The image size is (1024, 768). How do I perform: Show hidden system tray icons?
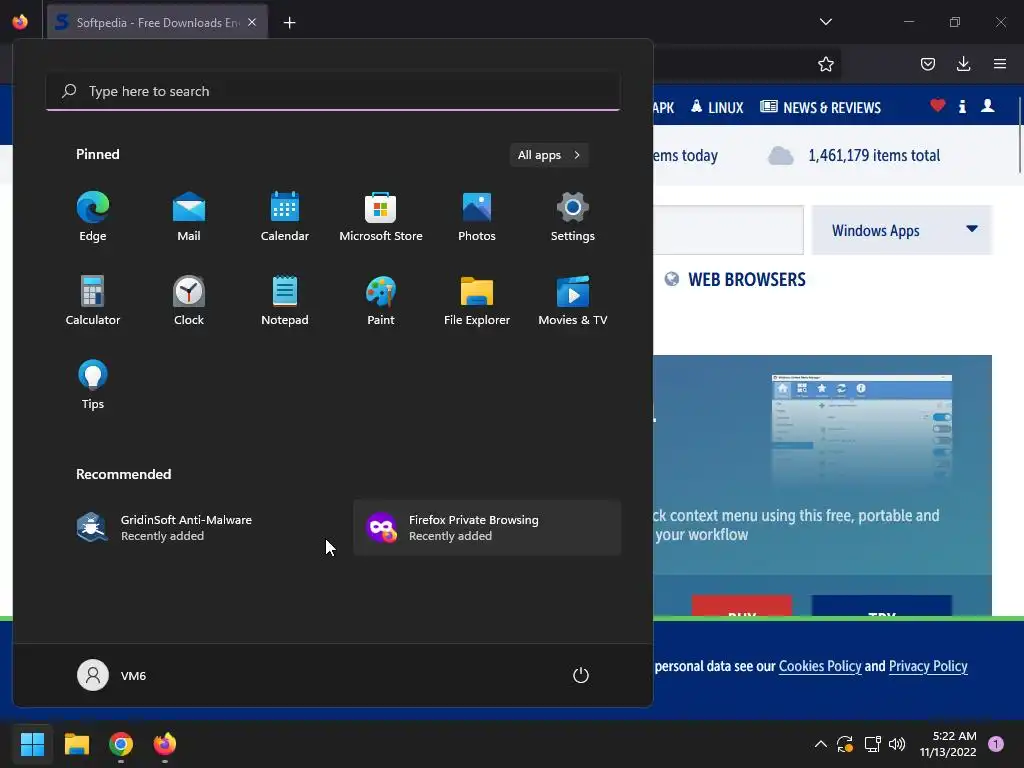pyautogui.click(x=821, y=744)
